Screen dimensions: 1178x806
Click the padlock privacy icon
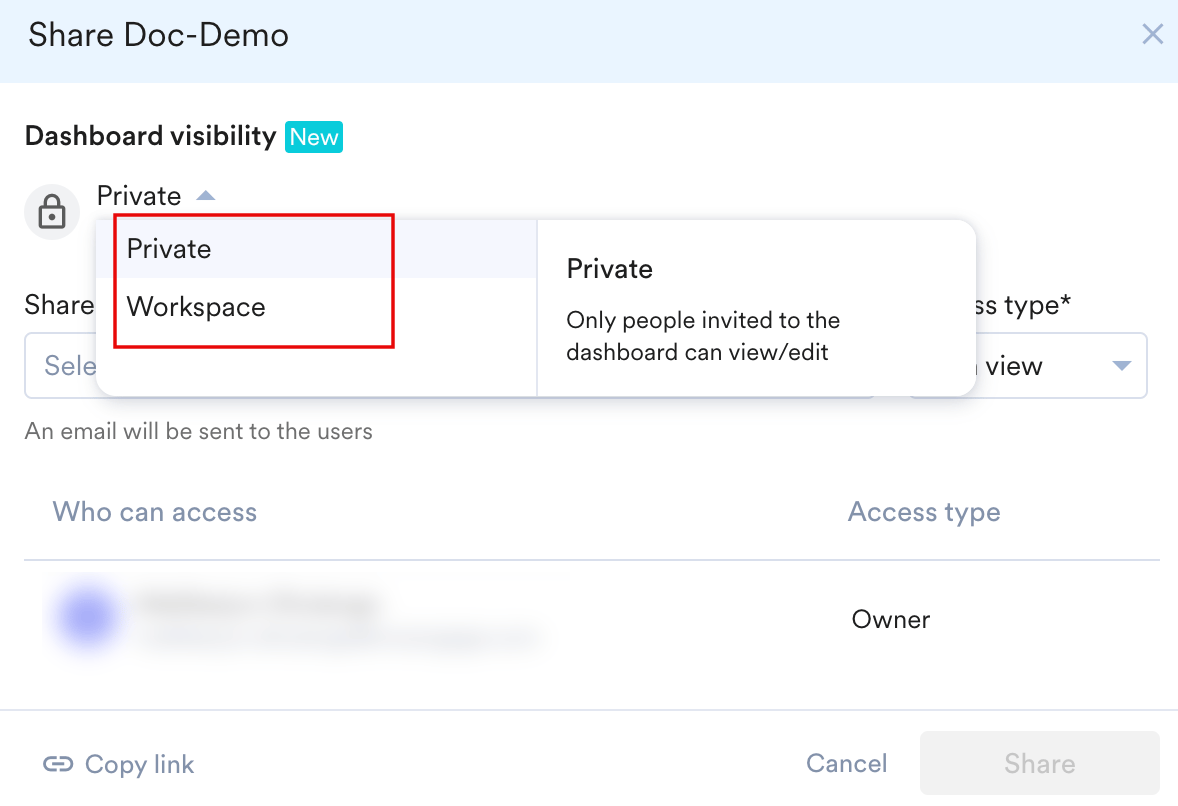point(52,211)
